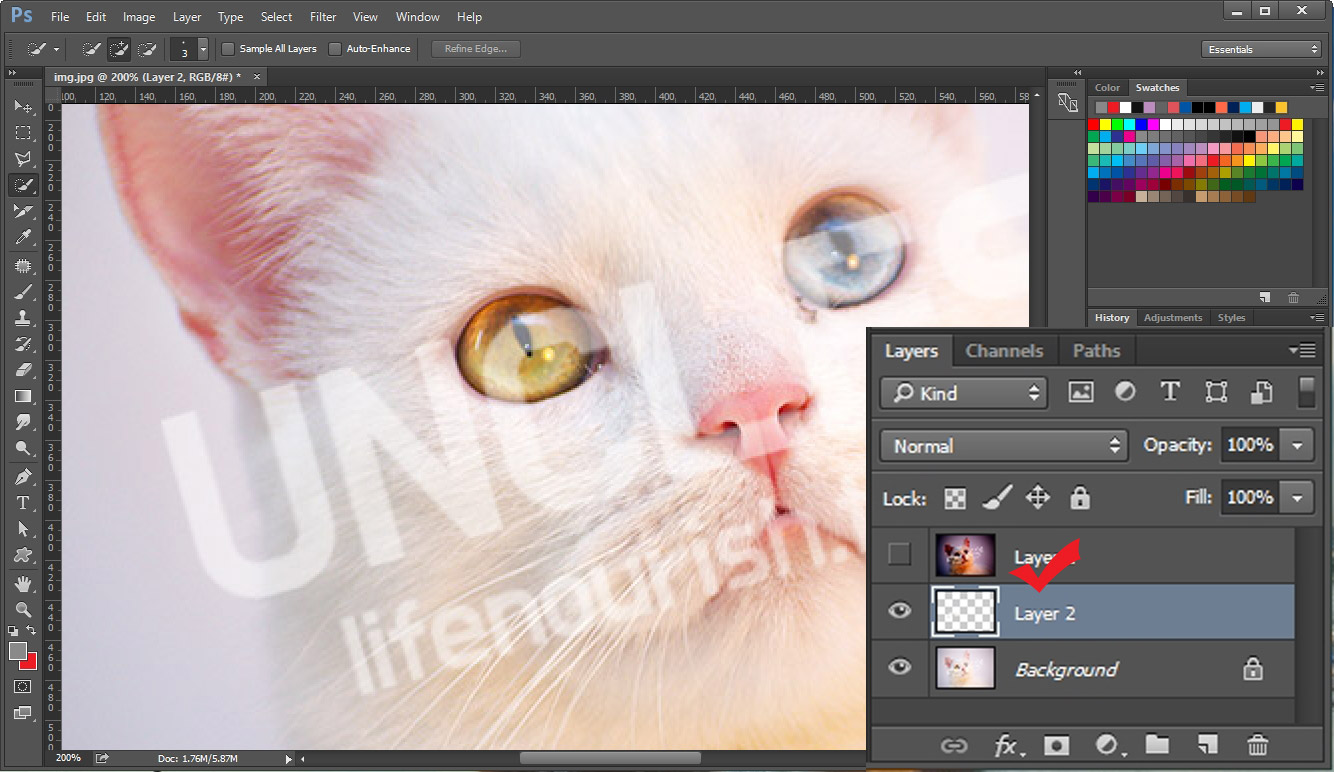Image resolution: width=1334 pixels, height=772 pixels.
Task: Open the brush size picker dropdown
Action: (203, 49)
